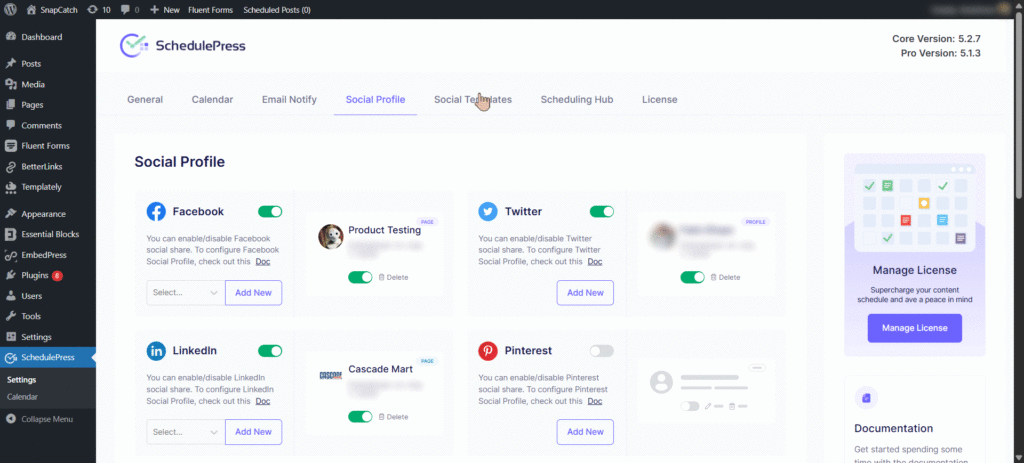This screenshot has height=463, width=1024.
Task: Click Add New under Twitter
Action: [585, 293]
